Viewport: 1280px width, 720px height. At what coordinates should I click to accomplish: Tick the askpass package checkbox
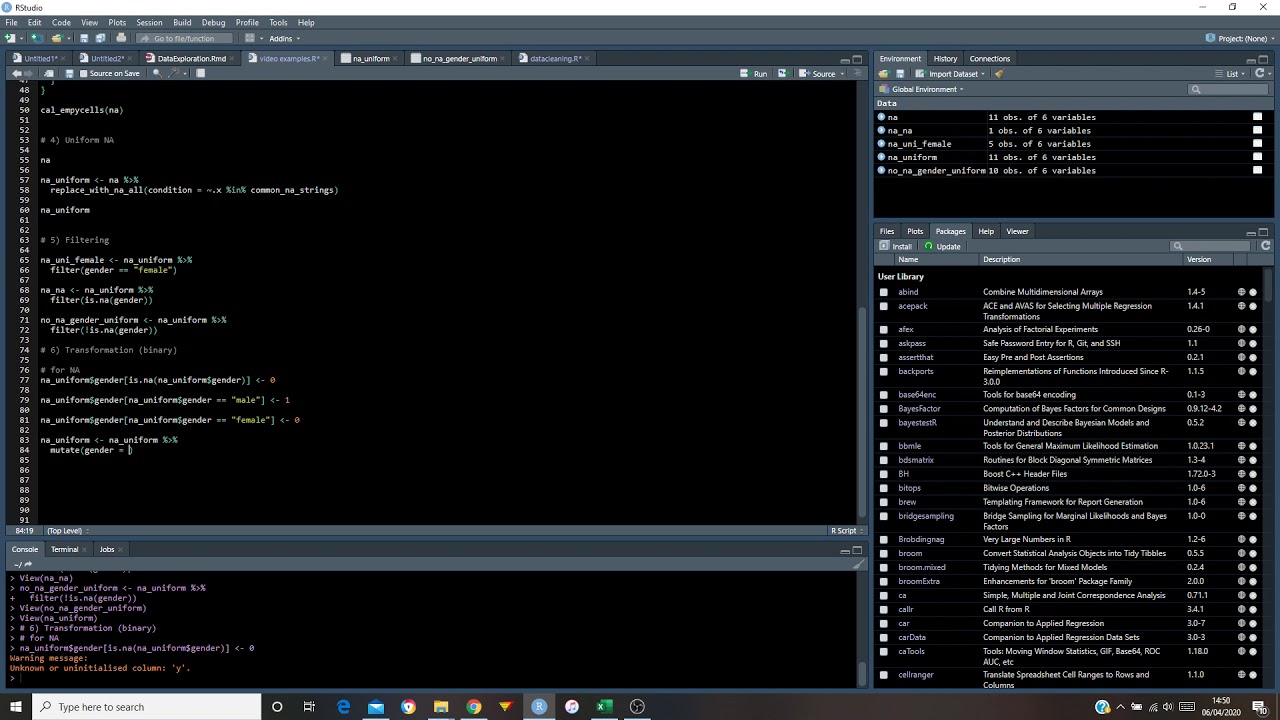pos(884,343)
